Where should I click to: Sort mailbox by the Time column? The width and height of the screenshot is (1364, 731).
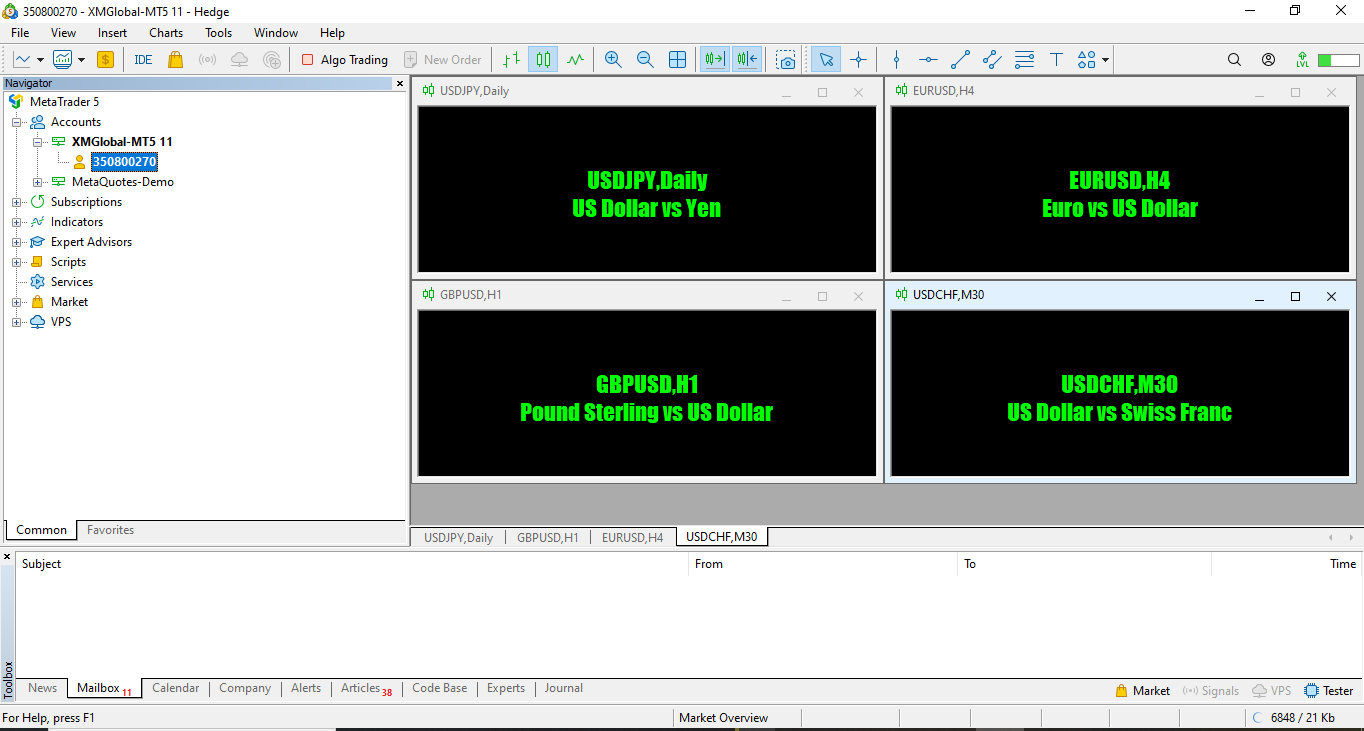1286,564
